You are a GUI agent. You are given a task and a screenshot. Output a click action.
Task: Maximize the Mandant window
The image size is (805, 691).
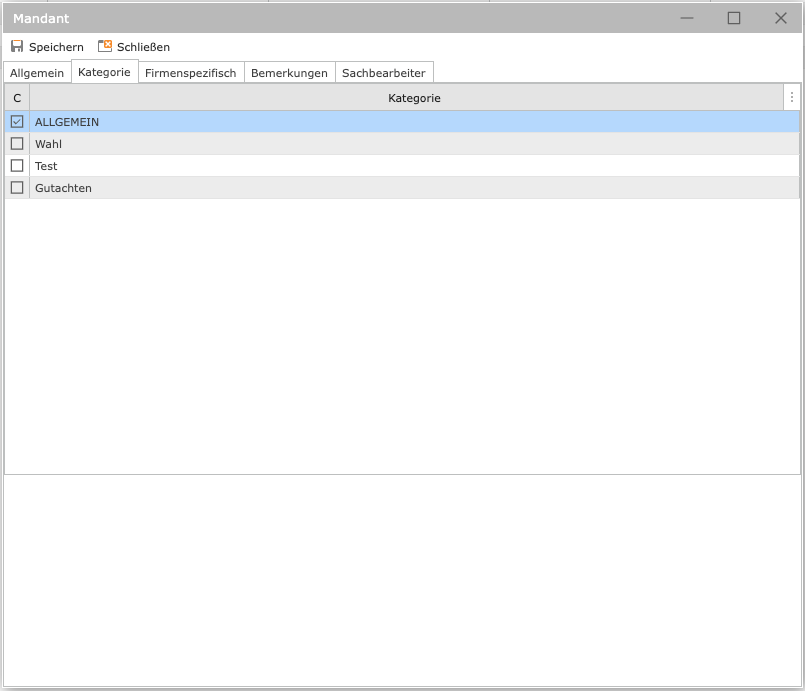[734, 18]
